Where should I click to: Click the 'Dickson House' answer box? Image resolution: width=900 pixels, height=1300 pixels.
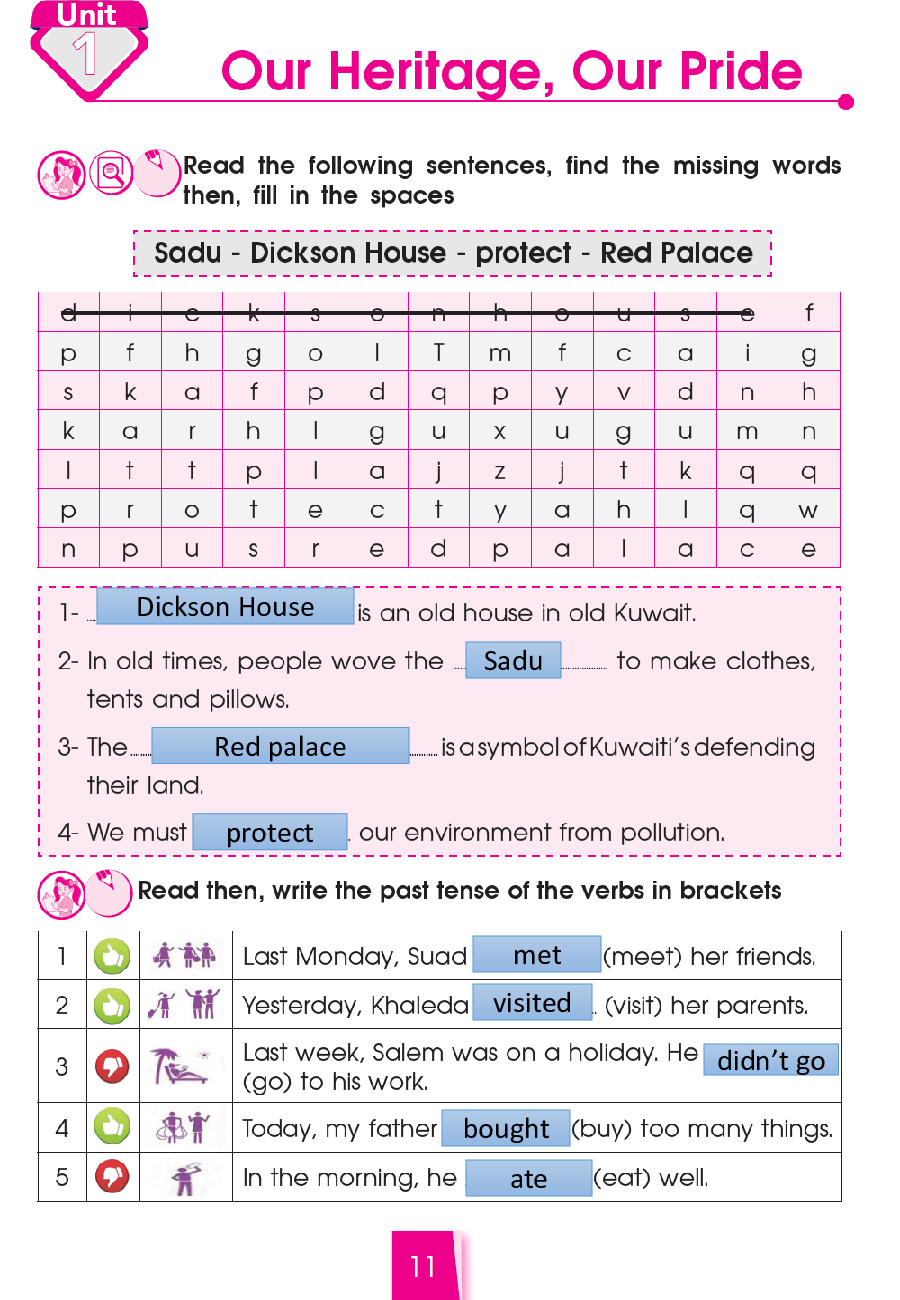click(x=225, y=607)
